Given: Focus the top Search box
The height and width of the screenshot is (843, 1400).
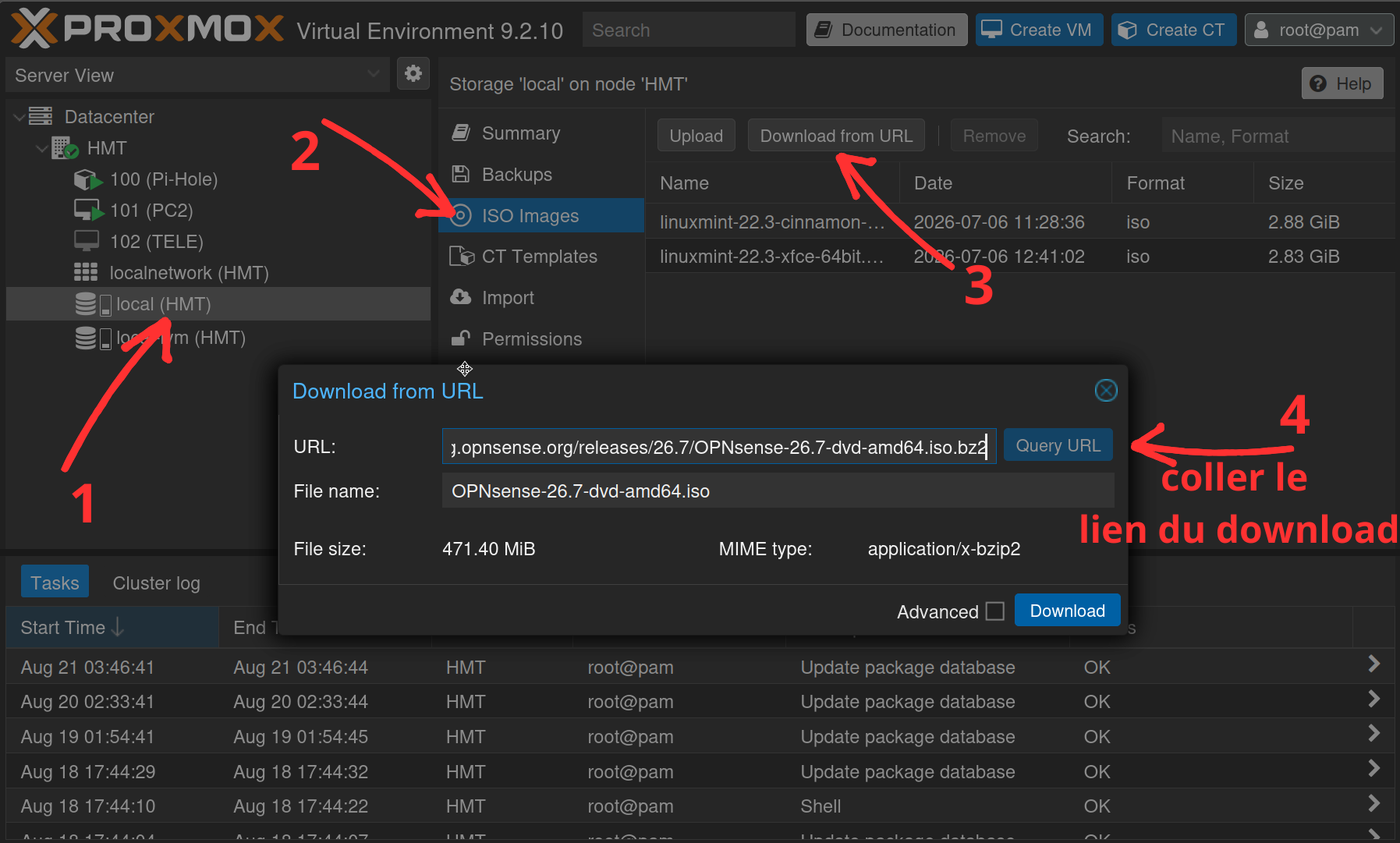Looking at the screenshot, I should tap(689, 30).
